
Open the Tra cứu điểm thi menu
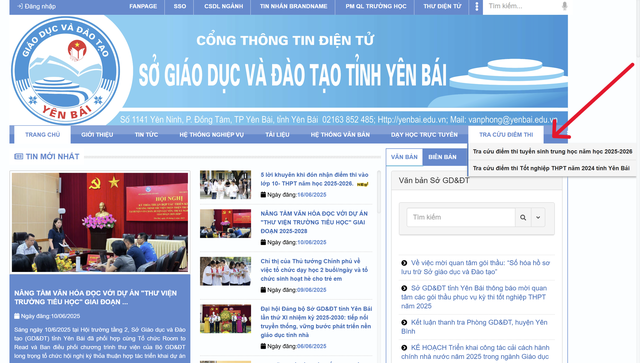coord(506,135)
